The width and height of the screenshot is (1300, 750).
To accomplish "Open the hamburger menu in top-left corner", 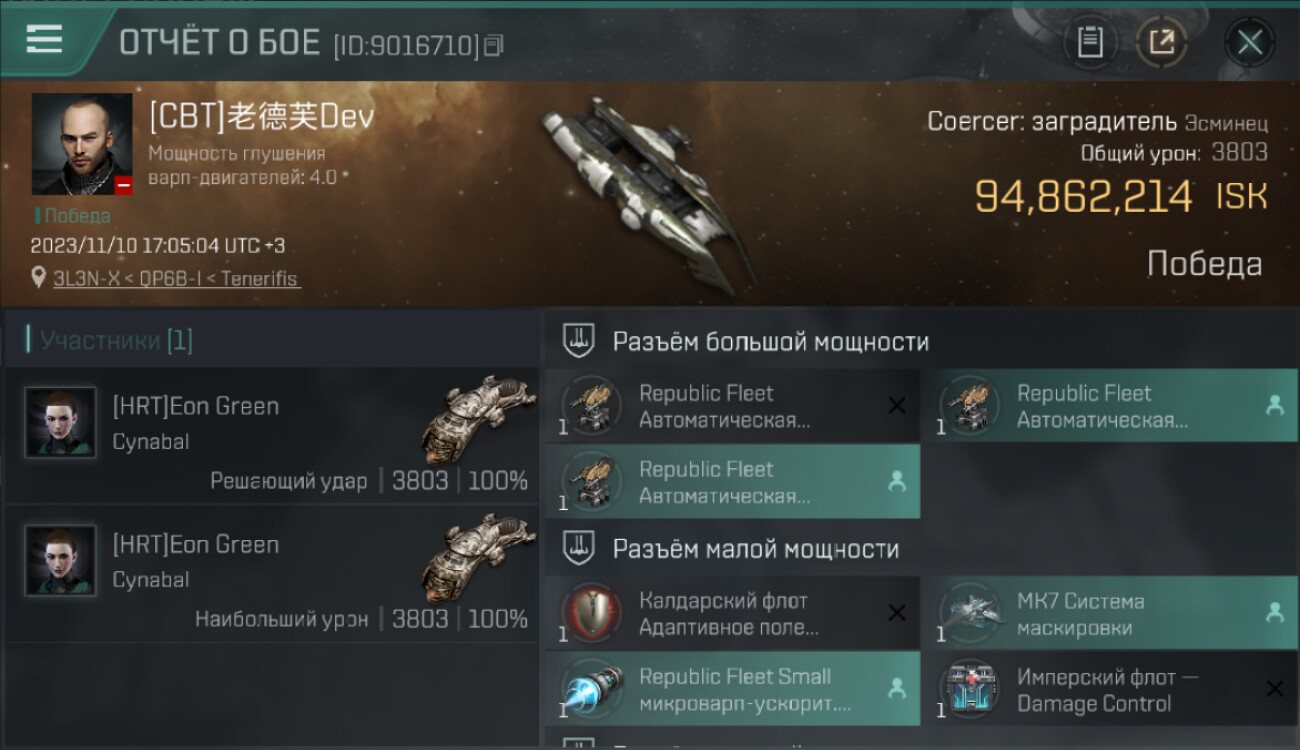I will click(44, 39).
